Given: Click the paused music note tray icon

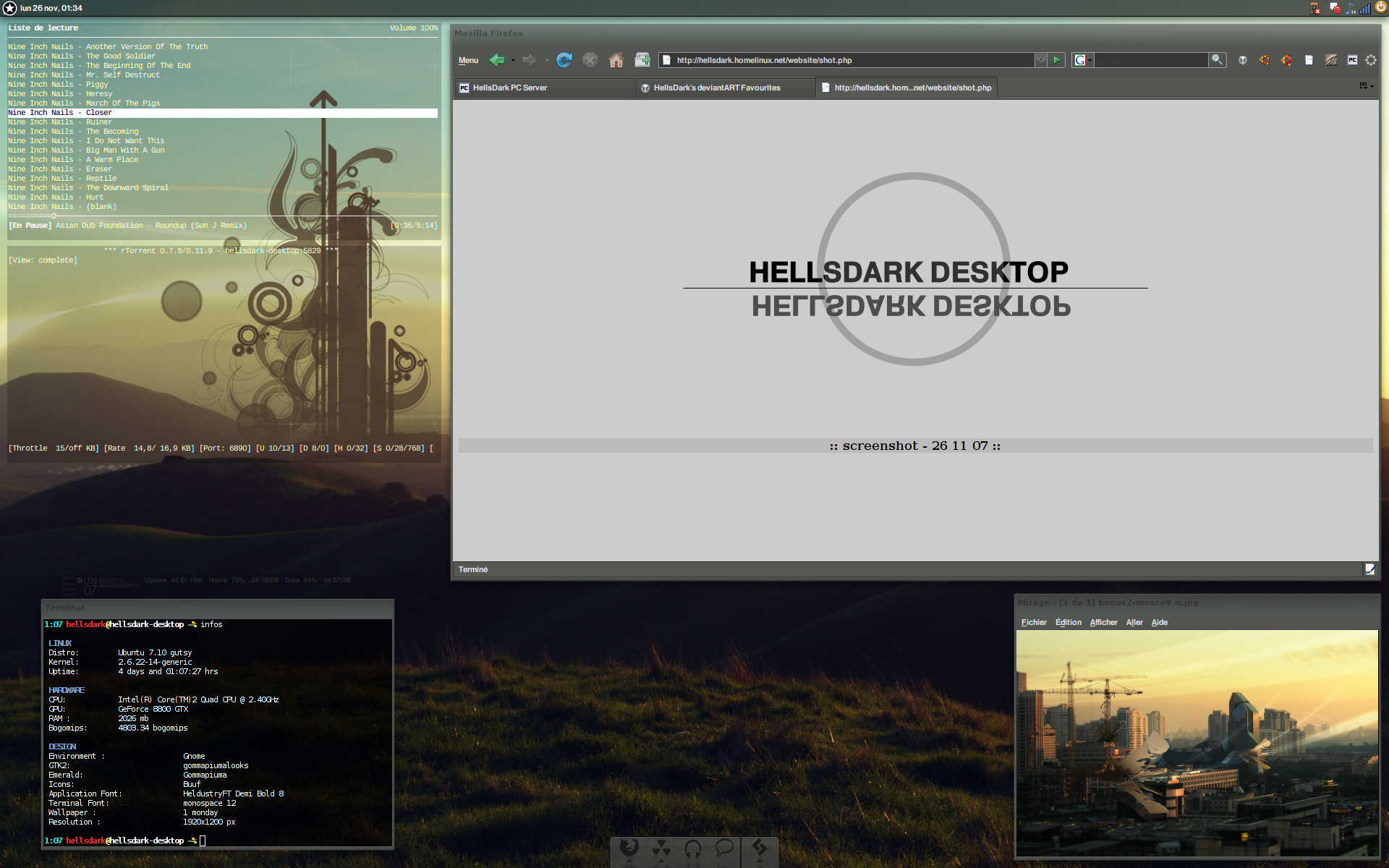Looking at the screenshot, I should (1350, 8).
